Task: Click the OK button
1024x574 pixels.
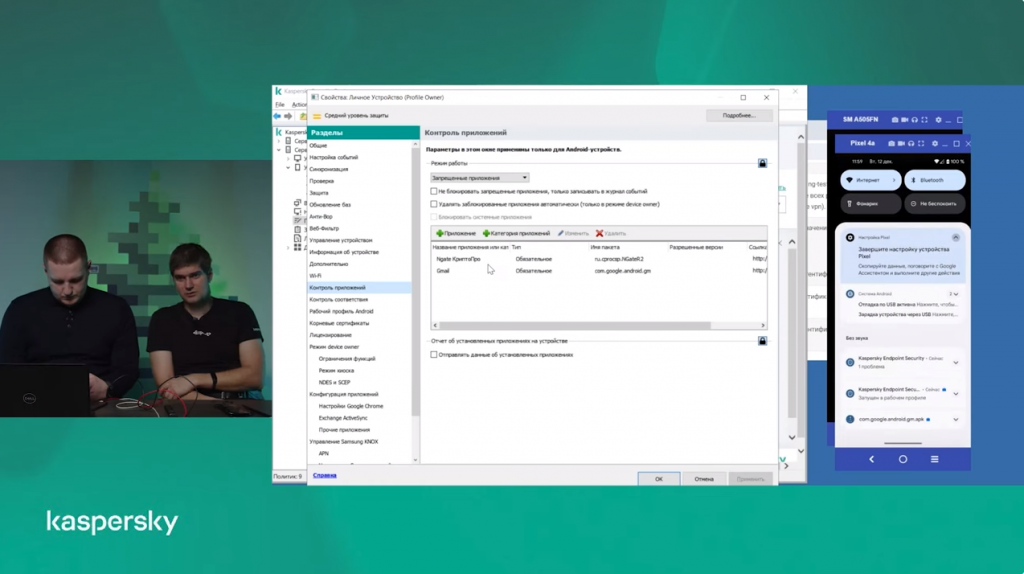Action: 658,479
